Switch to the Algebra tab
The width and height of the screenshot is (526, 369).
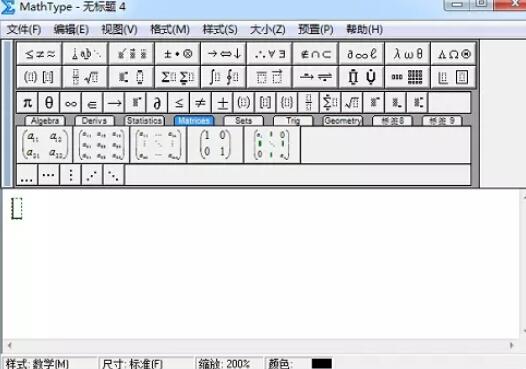45,121
